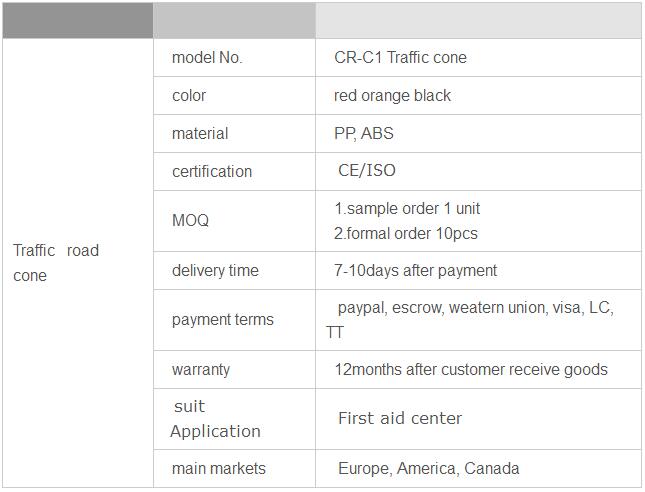Select 'red orange black' text
The width and height of the screenshot is (645, 492).
coord(392,95)
